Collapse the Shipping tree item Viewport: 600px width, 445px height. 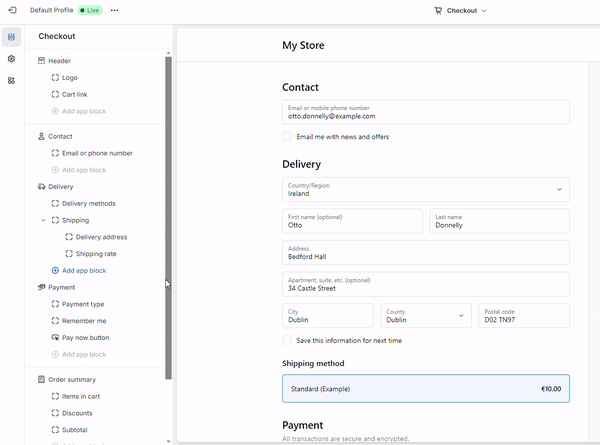click(x=43, y=220)
